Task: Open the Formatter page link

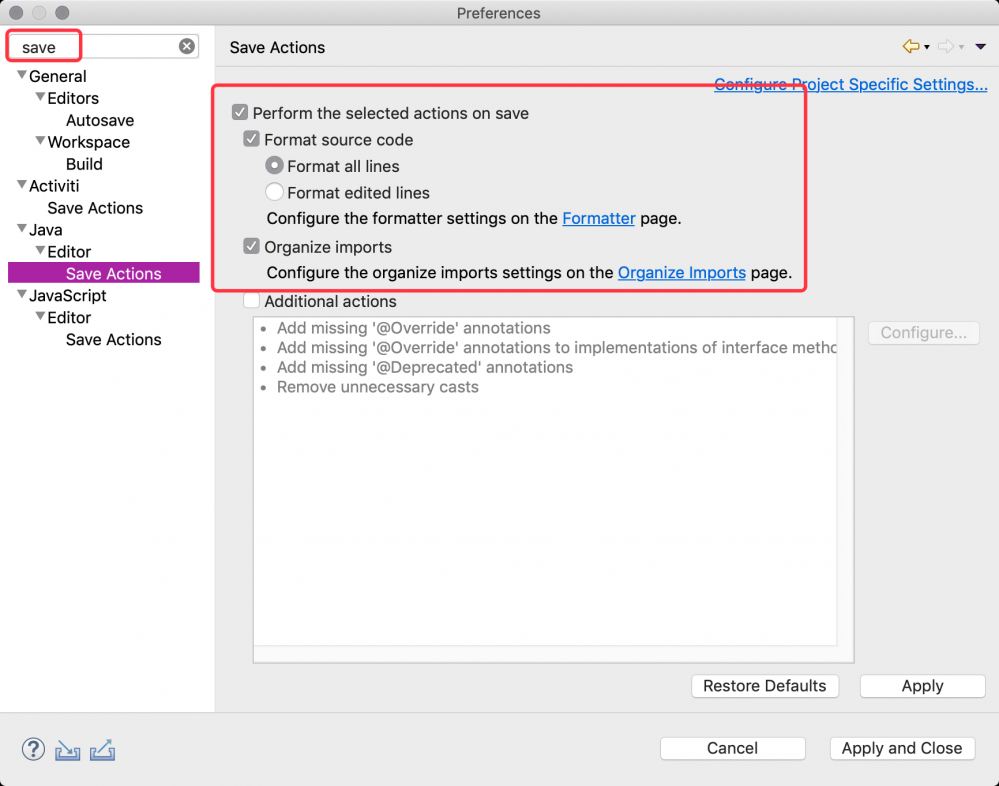Action: pos(599,218)
